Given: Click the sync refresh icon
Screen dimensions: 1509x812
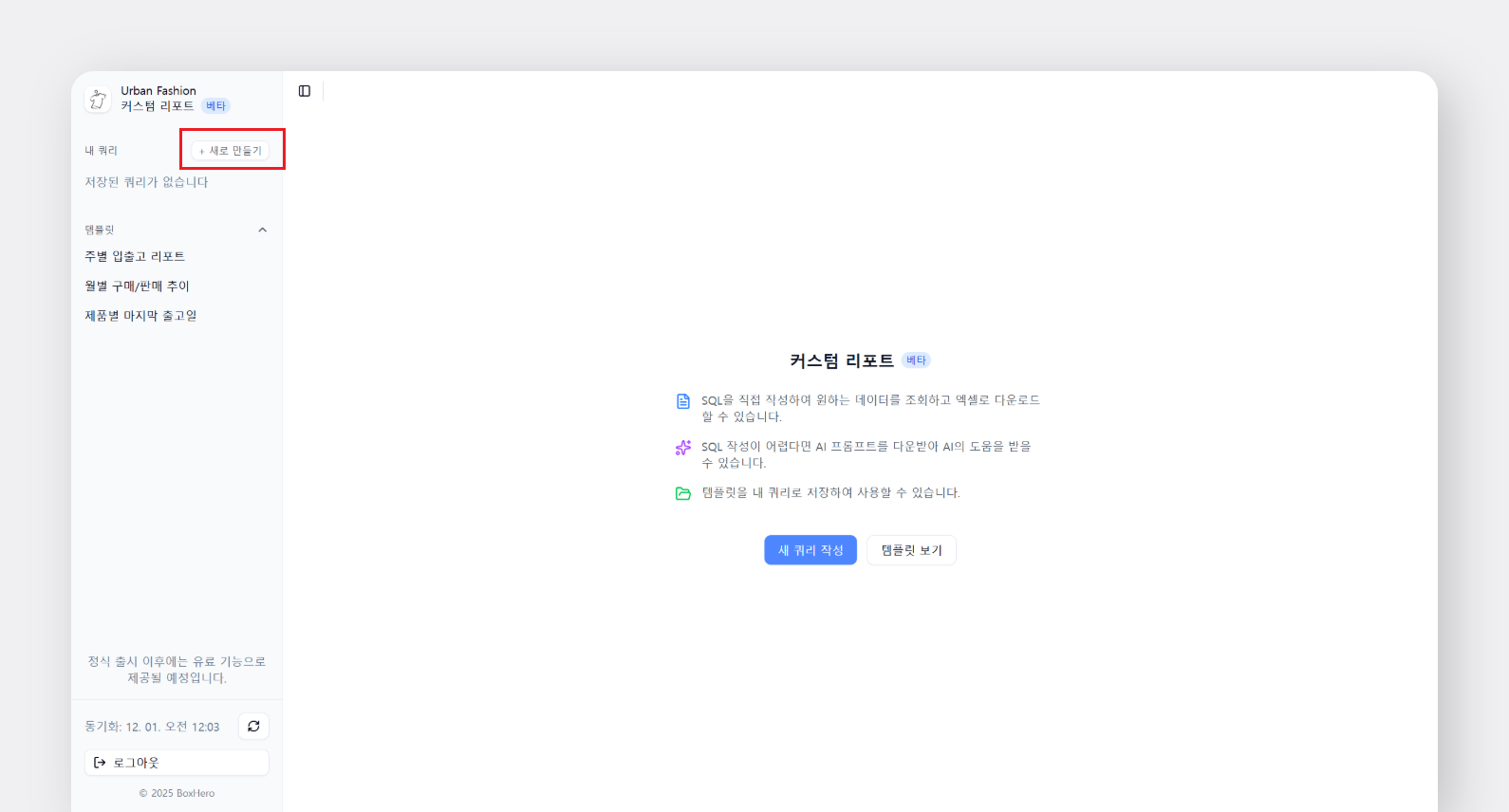Looking at the screenshot, I should pos(253,727).
